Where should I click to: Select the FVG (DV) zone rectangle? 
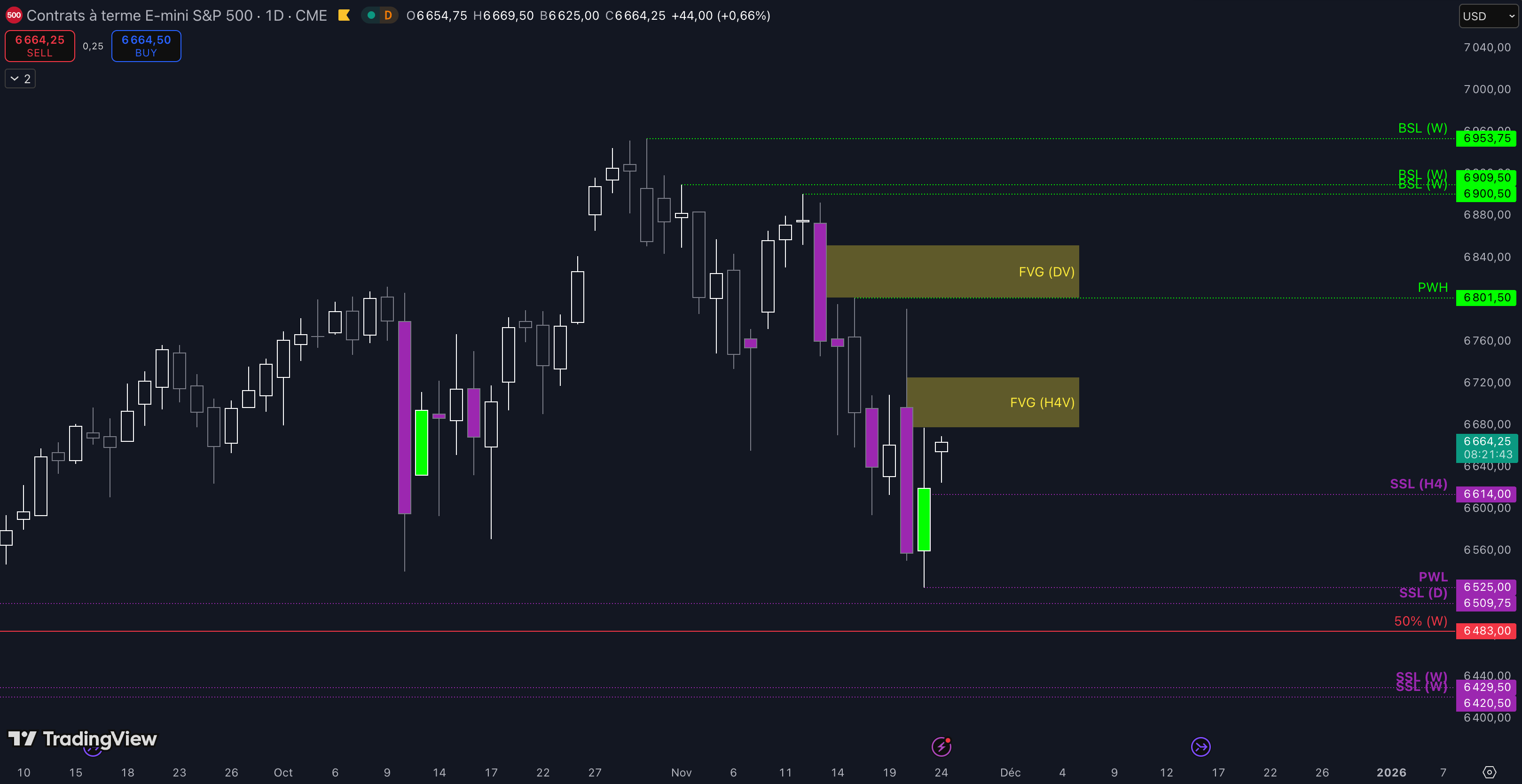pyautogui.click(x=951, y=271)
